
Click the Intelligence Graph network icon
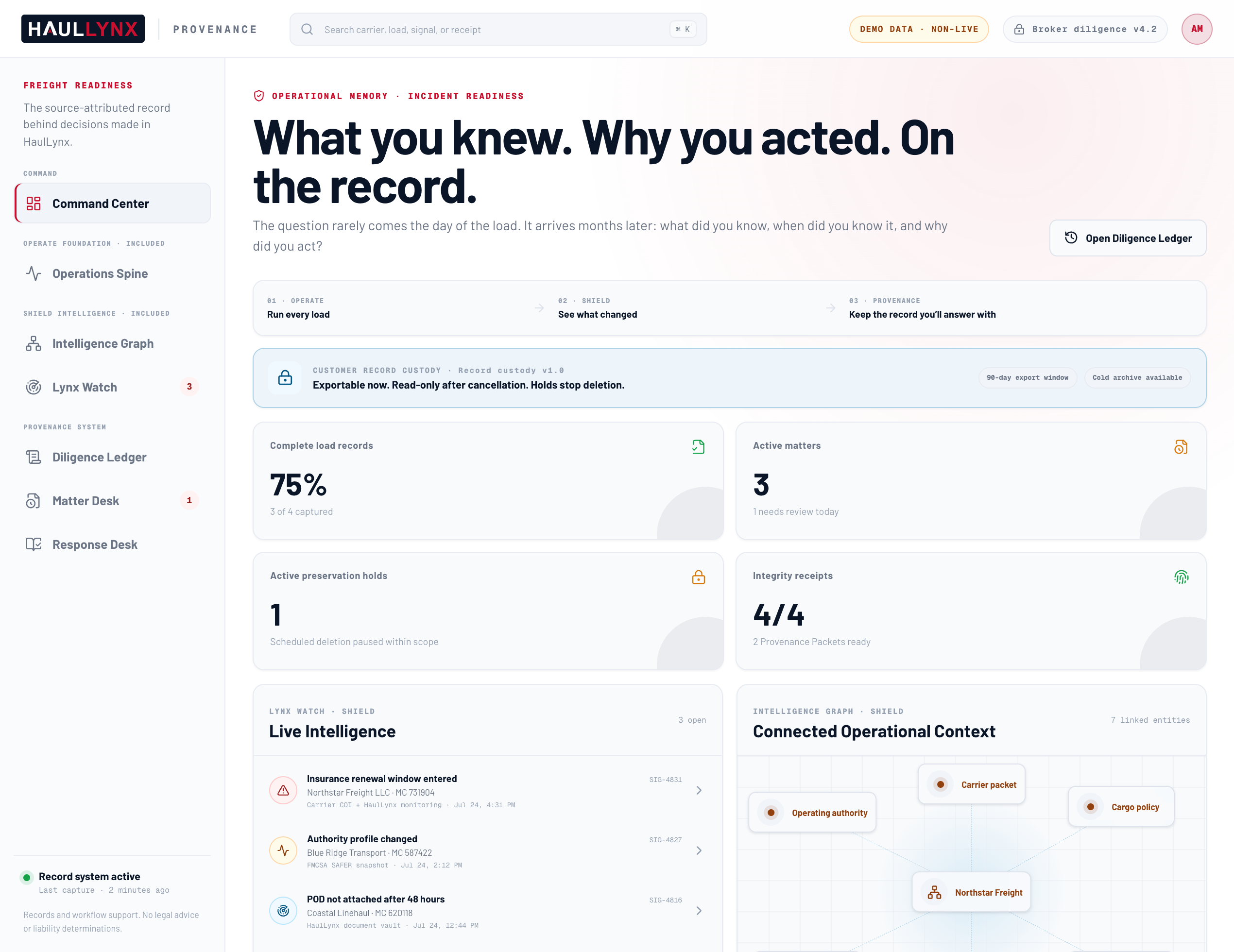(34, 343)
